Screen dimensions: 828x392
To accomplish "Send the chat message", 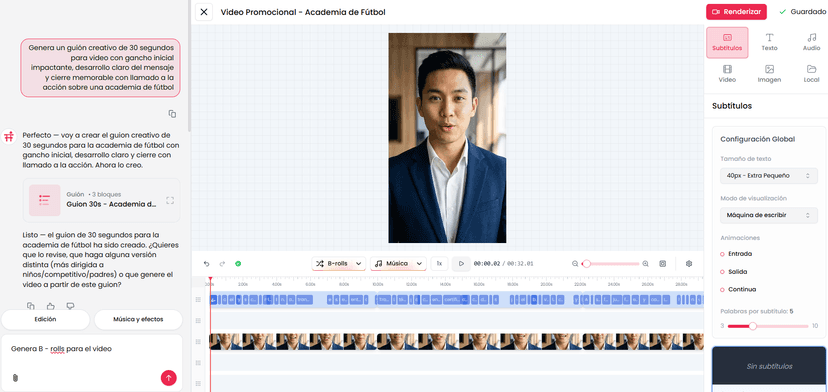I will click(x=169, y=378).
